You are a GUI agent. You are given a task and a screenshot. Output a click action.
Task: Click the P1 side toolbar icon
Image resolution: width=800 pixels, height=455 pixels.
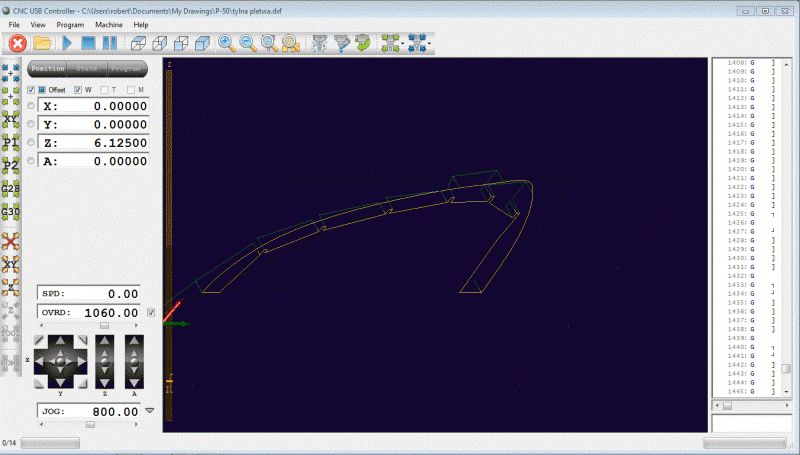[11, 142]
